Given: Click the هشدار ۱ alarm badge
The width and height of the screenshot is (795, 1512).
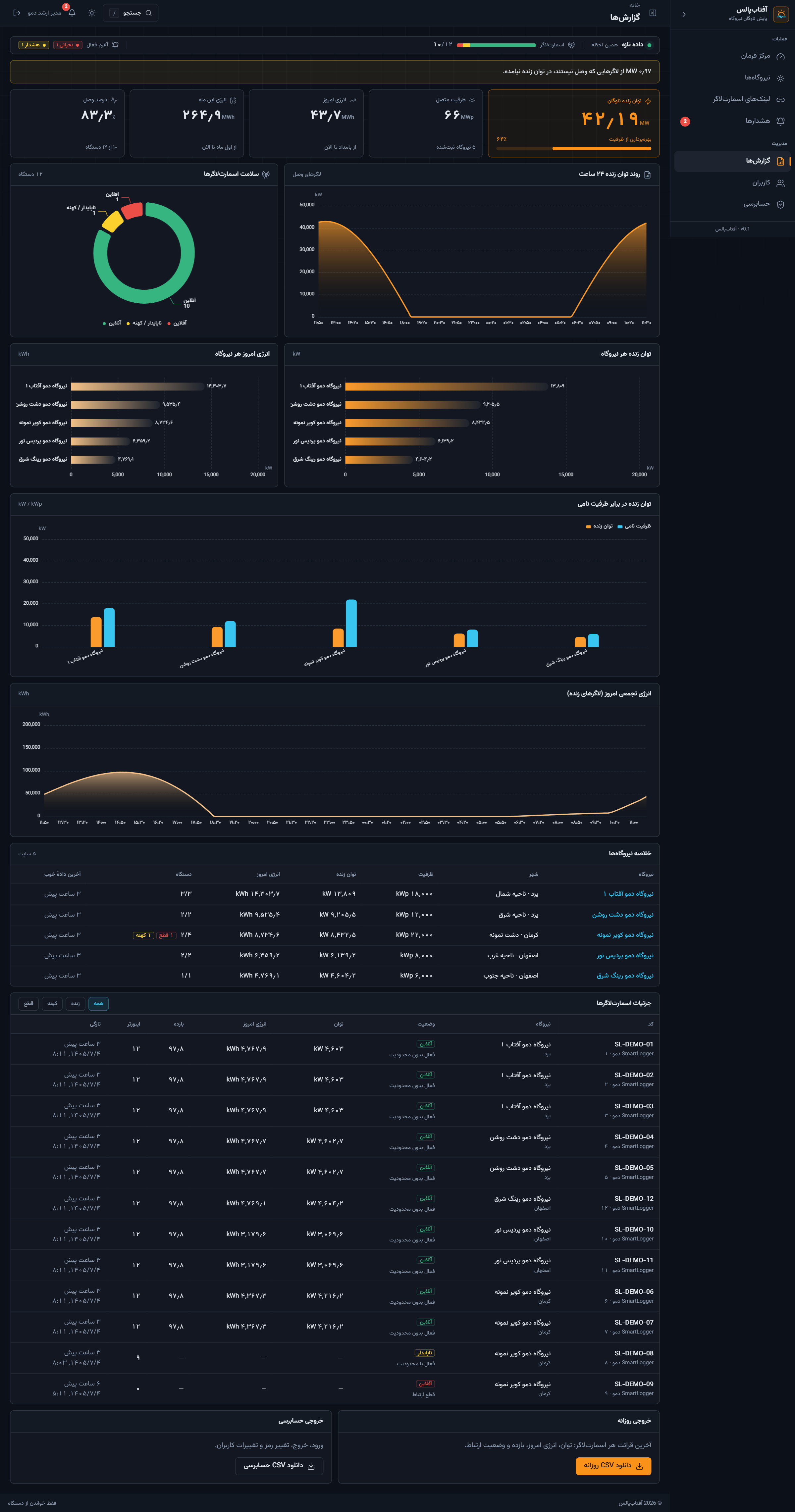Looking at the screenshot, I should (33, 45).
